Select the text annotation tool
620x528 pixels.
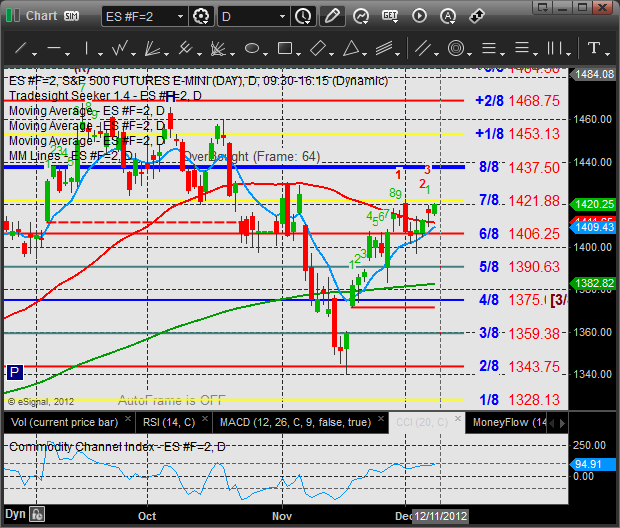pos(594,48)
